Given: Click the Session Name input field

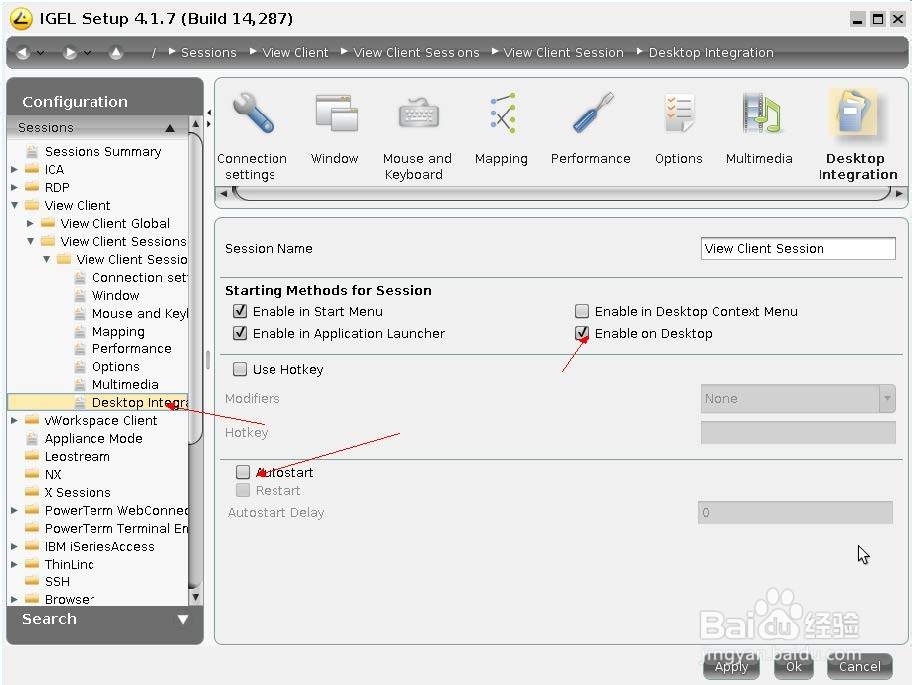Looking at the screenshot, I should pos(798,249).
